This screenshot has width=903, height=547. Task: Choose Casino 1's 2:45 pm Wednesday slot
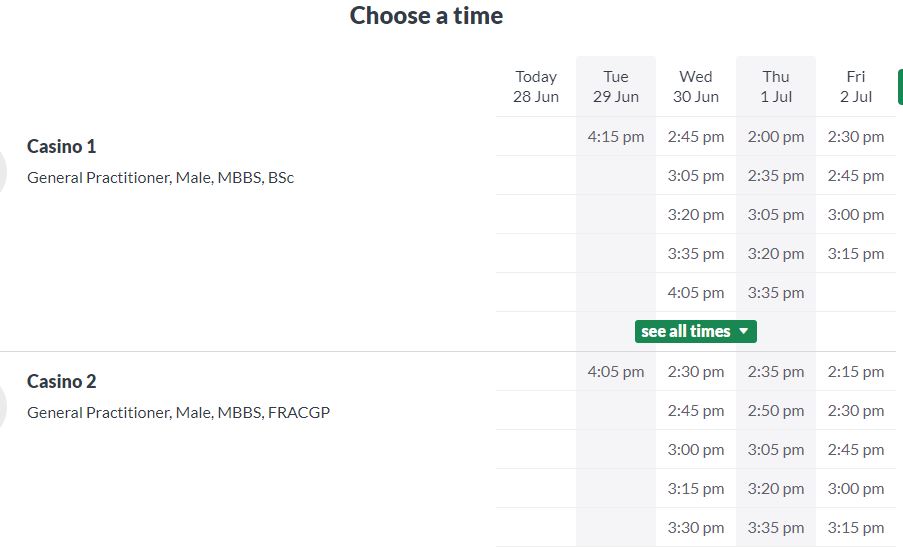(696, 137)
